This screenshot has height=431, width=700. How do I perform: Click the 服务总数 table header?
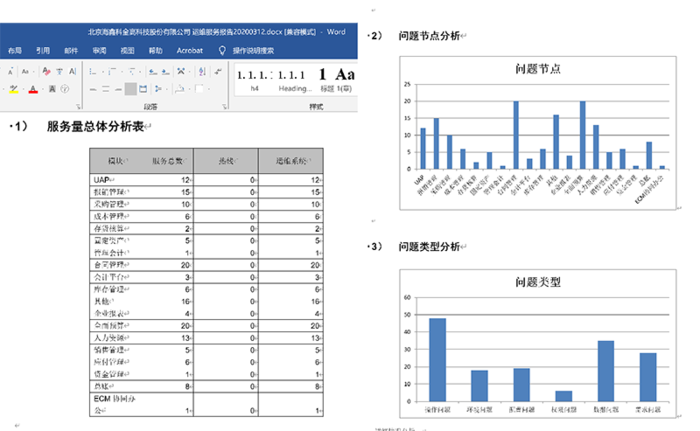point(167,161)
